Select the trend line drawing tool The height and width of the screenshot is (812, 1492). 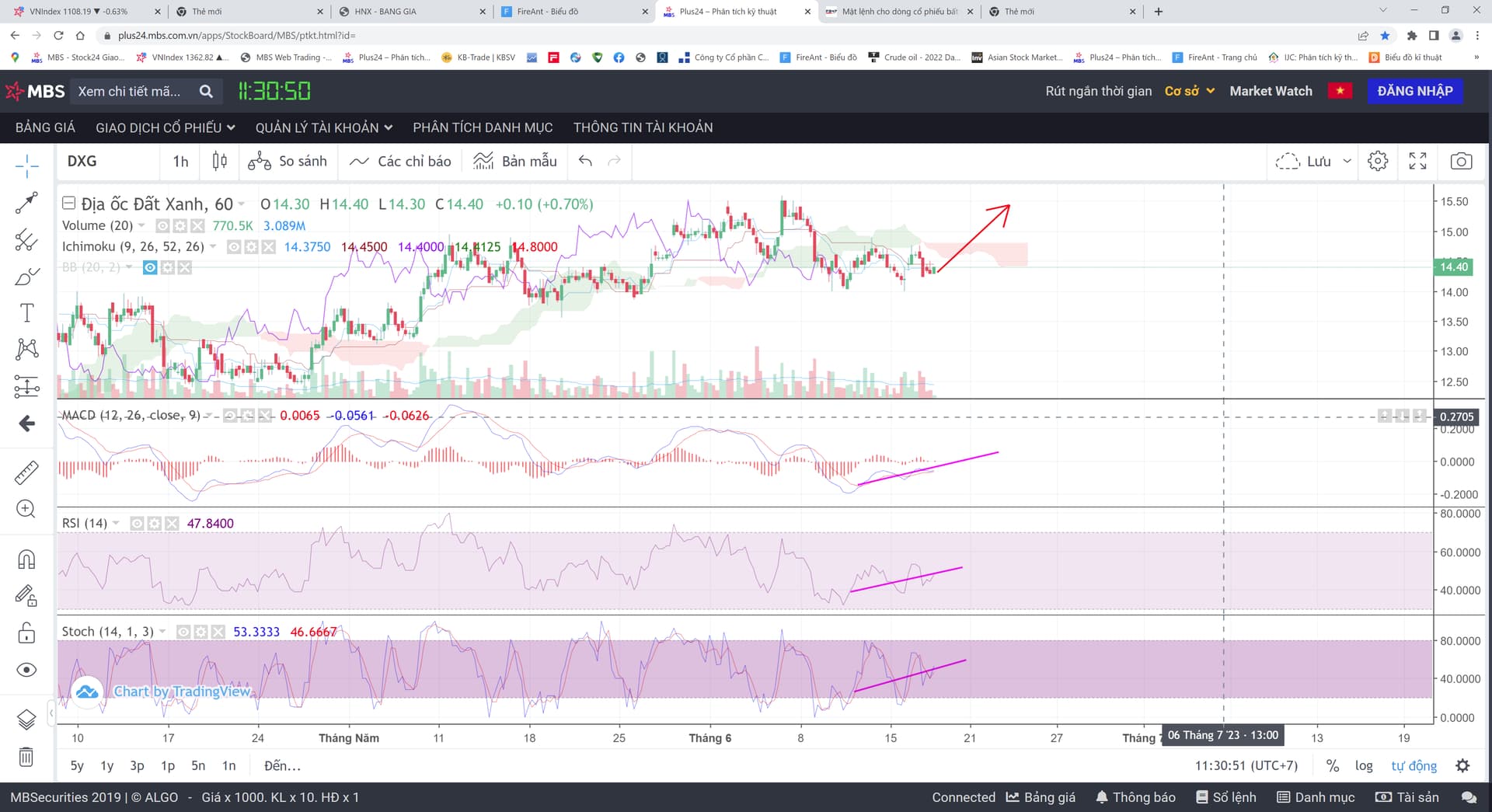pos(26,203)
